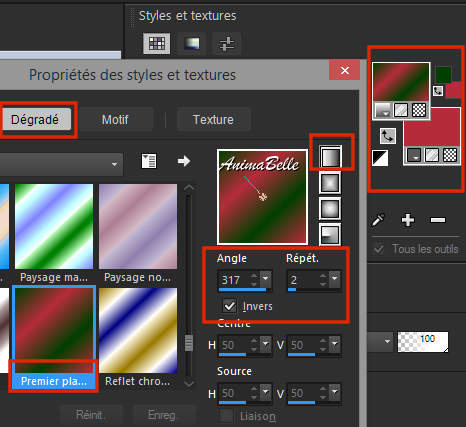Open the Angle value dropdown arrow
Screen dimensions: 466x427
266,278
